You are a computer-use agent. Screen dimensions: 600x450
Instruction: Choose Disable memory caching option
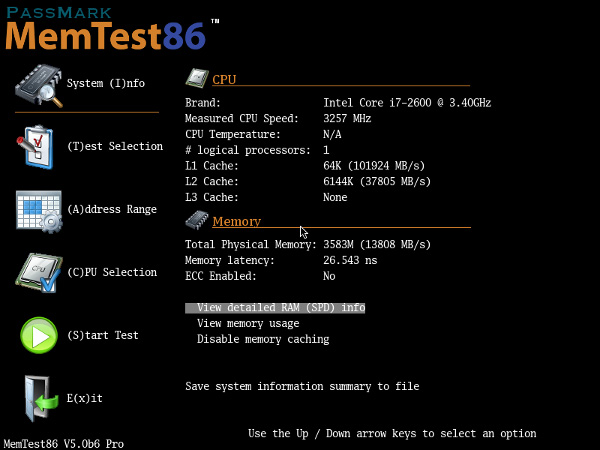pyautogui.click(x=263, y=339)
